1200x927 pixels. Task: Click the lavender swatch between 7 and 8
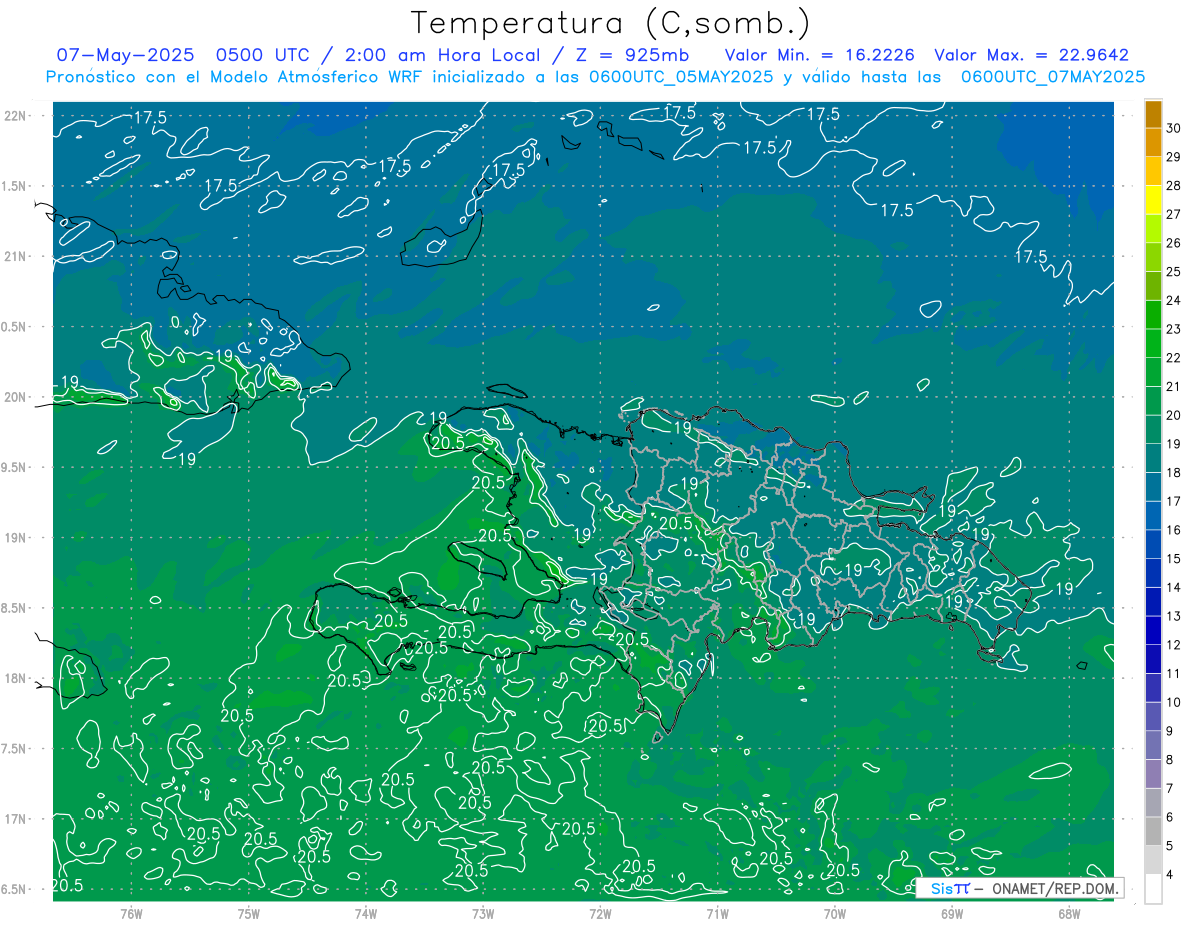[x=1153, y=774]
